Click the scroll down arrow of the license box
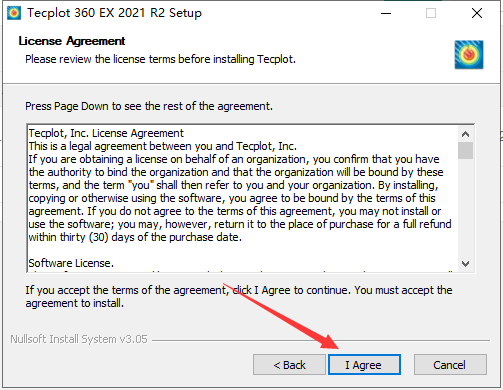Screen dimensions: 503x390 click(466, 264)
